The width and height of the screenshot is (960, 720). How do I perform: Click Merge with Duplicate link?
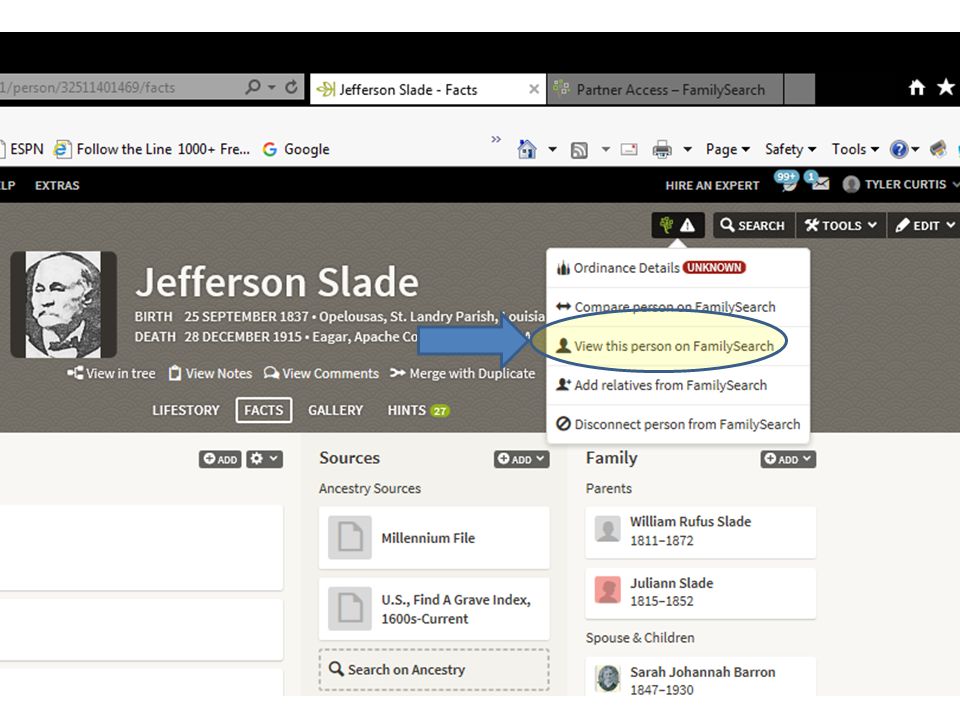pos(462,373)
